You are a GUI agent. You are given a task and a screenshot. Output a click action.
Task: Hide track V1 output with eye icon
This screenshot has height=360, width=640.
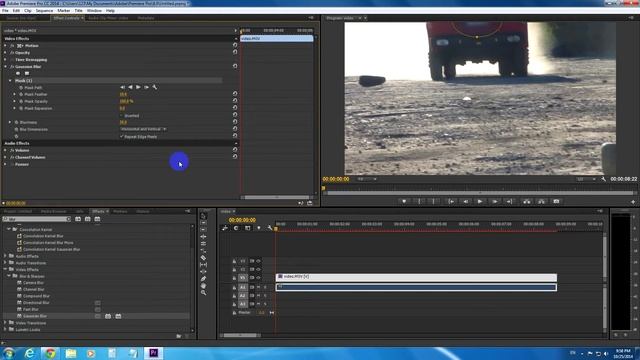[x=258, y=278]
